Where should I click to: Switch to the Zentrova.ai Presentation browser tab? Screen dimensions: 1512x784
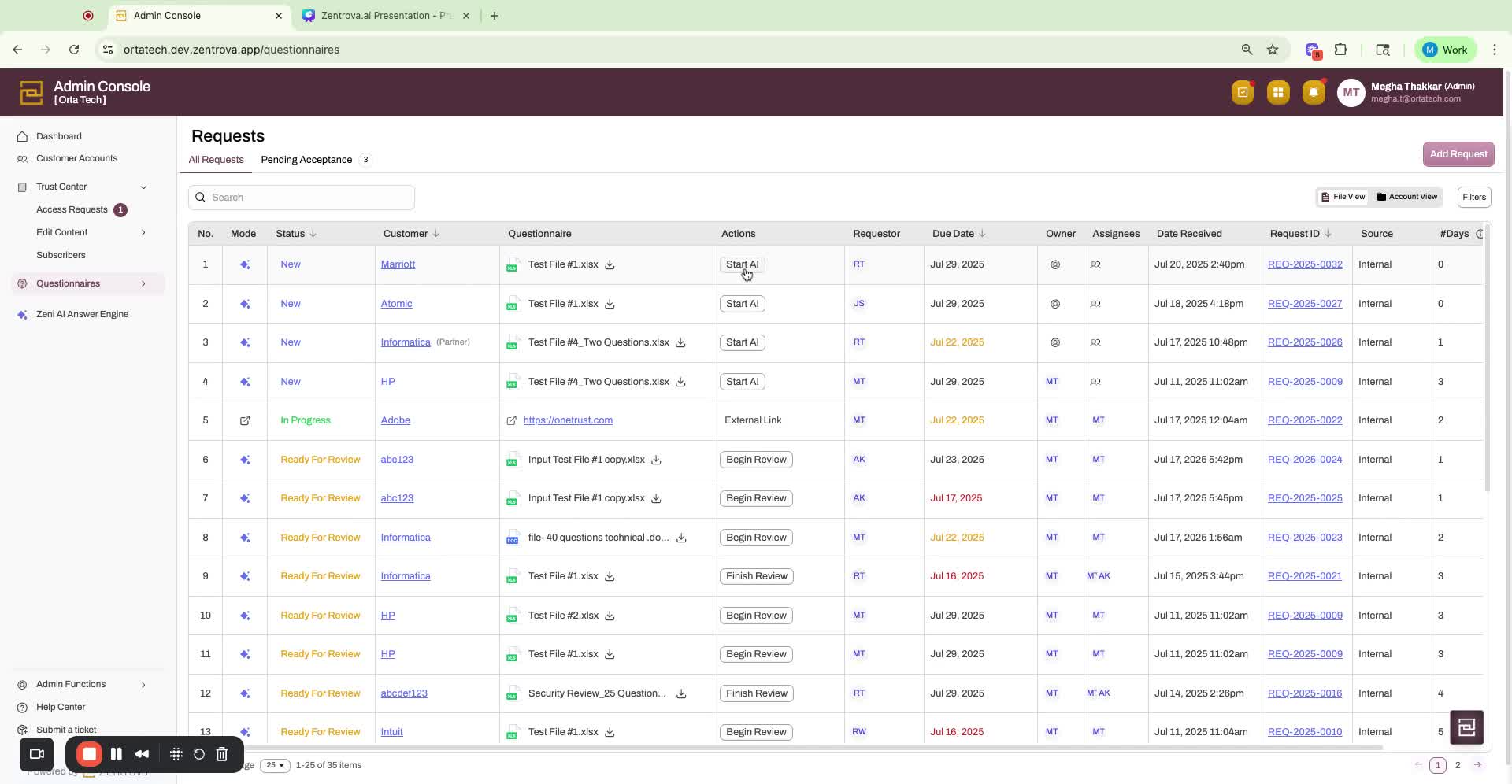click(x=386, y=16)
